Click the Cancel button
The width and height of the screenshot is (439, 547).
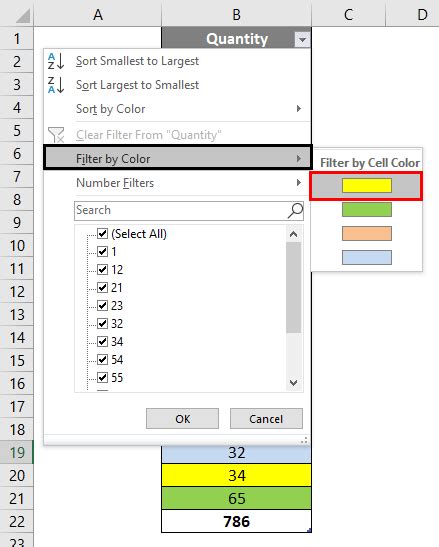point(266,419)
